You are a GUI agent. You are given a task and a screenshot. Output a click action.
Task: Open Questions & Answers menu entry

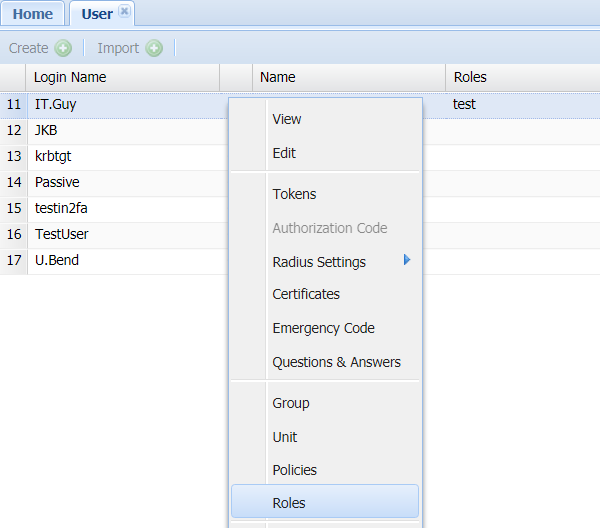coord(336,362)
